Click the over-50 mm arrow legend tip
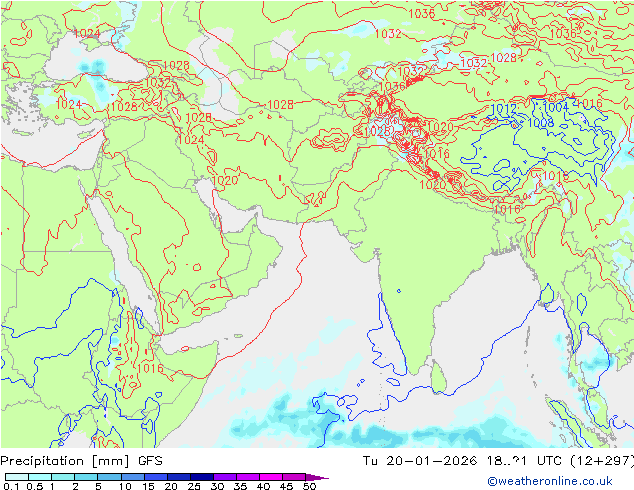Screen dimensions: 634x490 click(x=316, y=477)
